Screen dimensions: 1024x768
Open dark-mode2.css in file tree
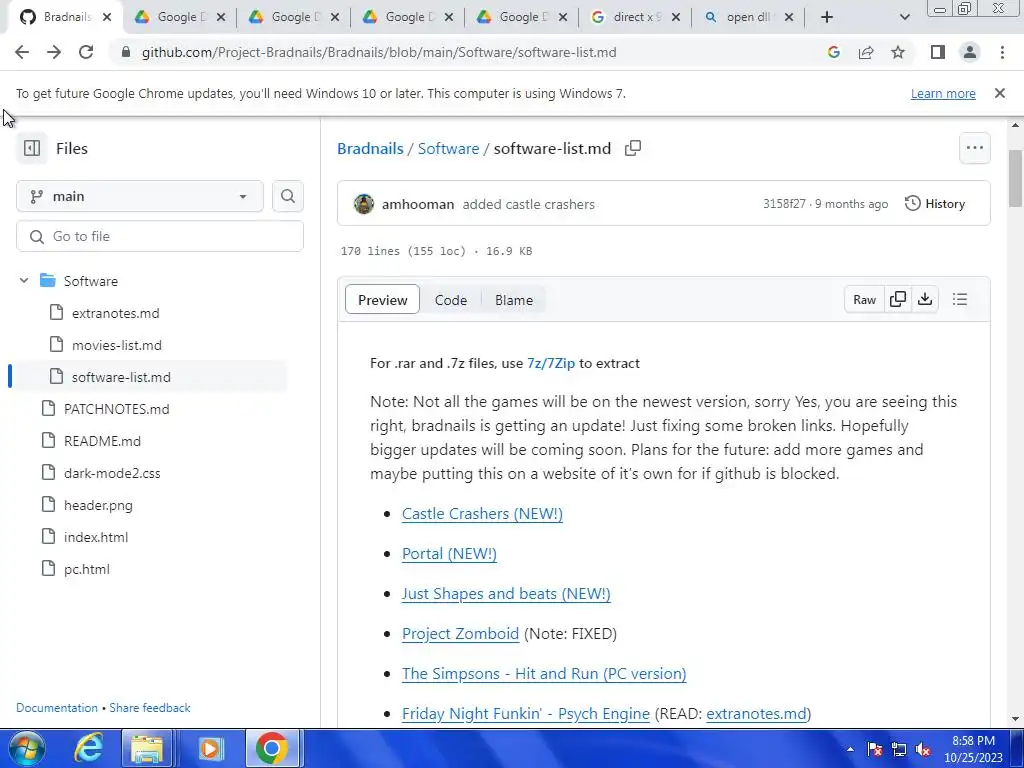coord(112,473)
